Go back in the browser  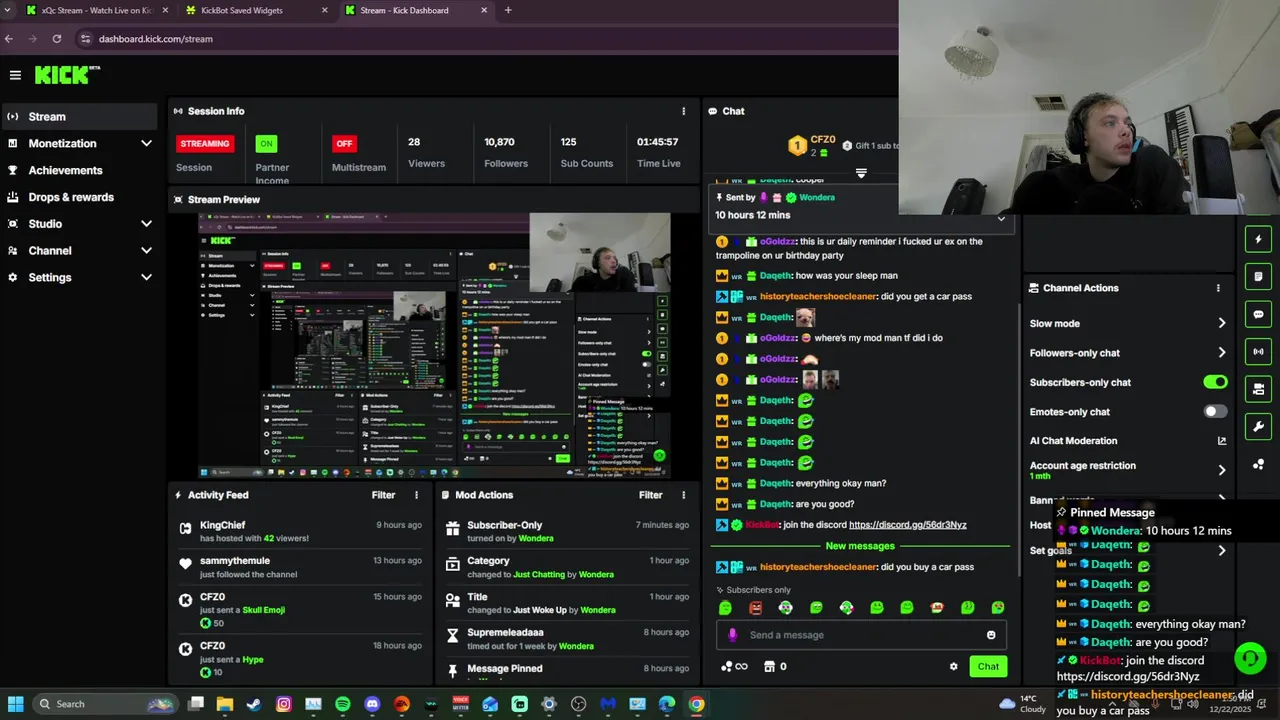click(9, 39)
